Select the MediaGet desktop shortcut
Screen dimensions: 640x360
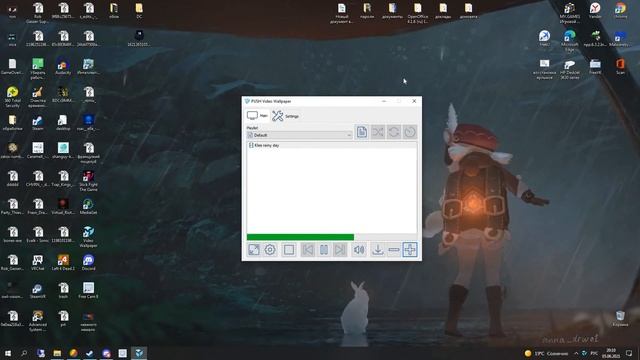pos(88,207)
